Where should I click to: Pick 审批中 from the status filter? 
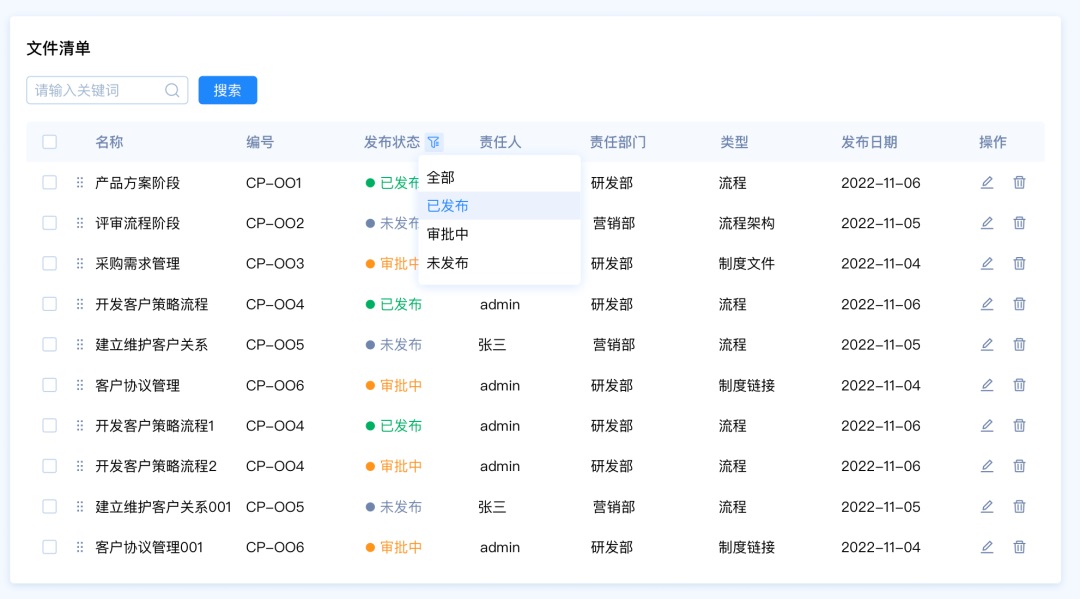[448, 234]
